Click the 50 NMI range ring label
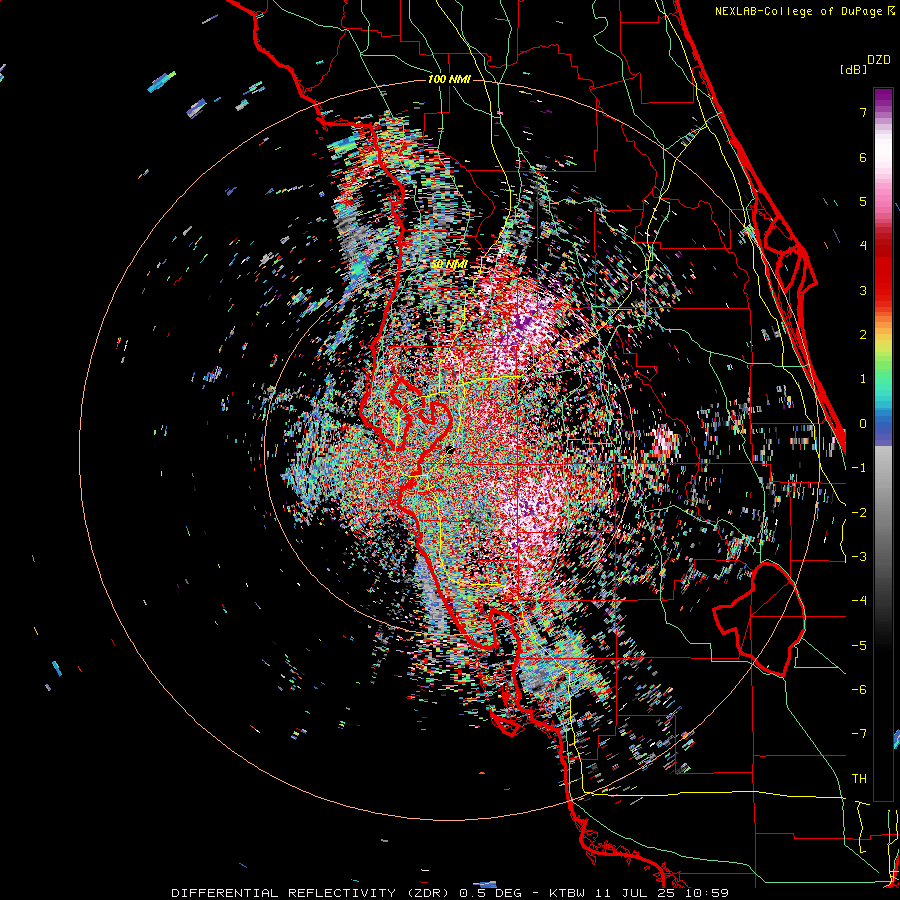This screenshot has width=900, height=900. tap(449, 264)
